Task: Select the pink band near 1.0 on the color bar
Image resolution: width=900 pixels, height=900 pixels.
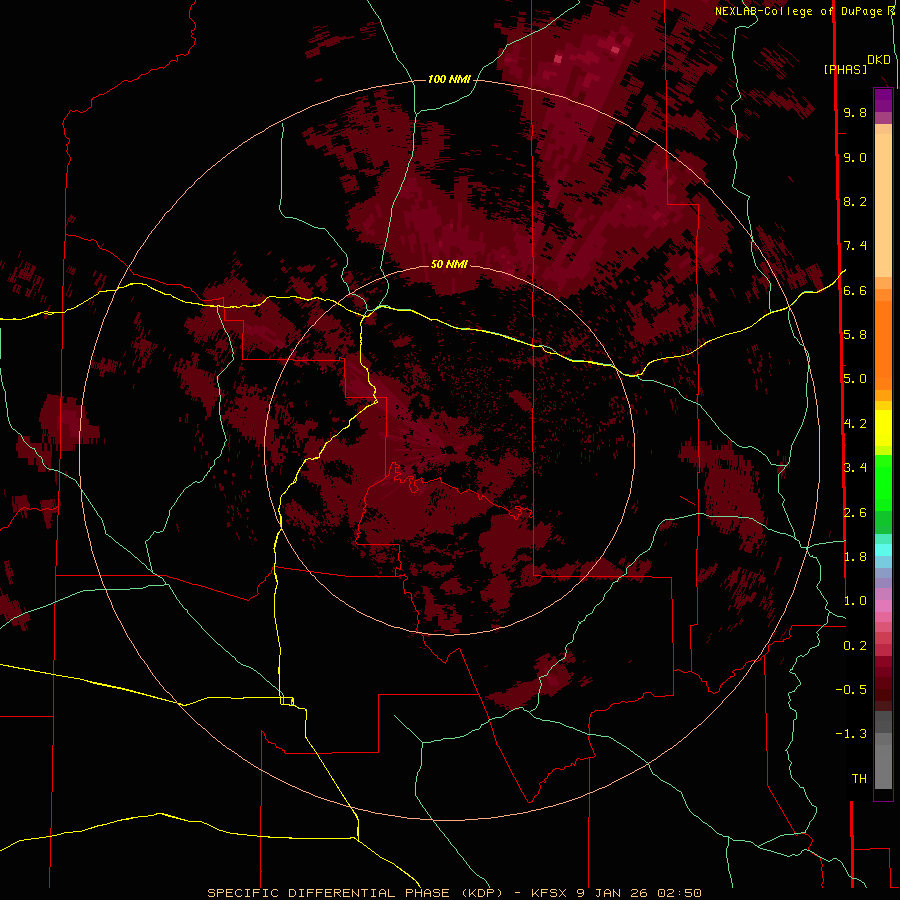Action: pyautogui.click(x=883, y=606)
